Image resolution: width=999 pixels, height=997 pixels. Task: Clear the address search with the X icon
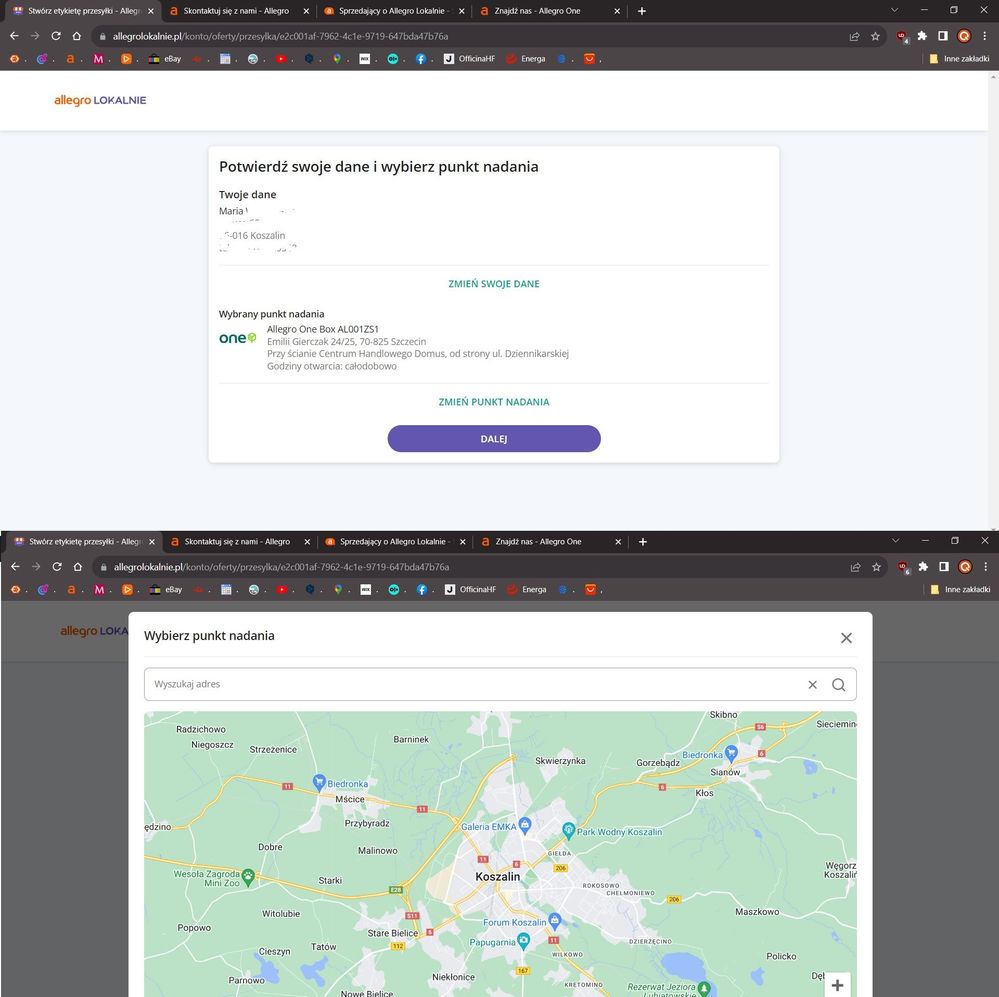point(812,685)
